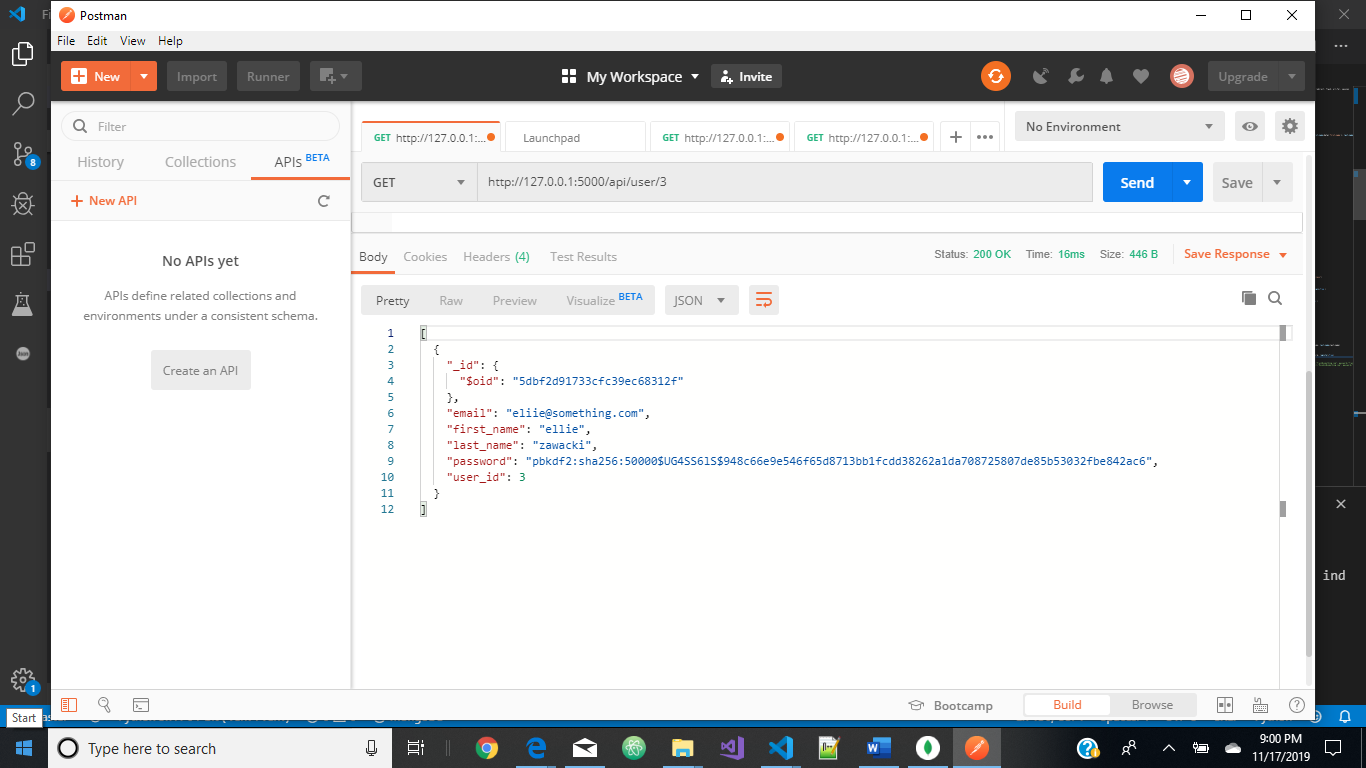Open VS Code Explorer icon
The image size is (1366, 768).
coord(23,54)
